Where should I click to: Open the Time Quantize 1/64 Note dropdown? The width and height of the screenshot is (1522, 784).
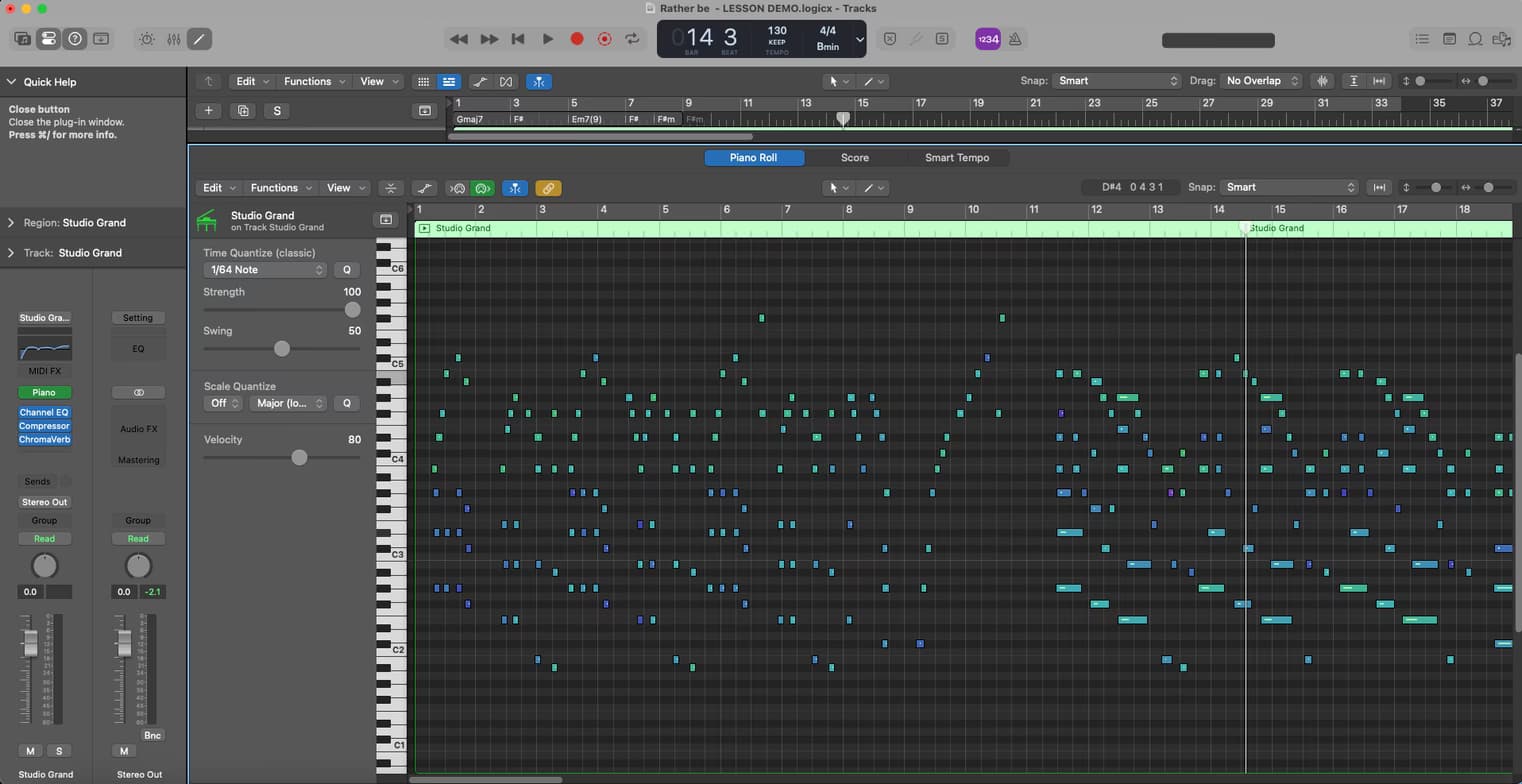pyautogui.click(x=265, y=270)
